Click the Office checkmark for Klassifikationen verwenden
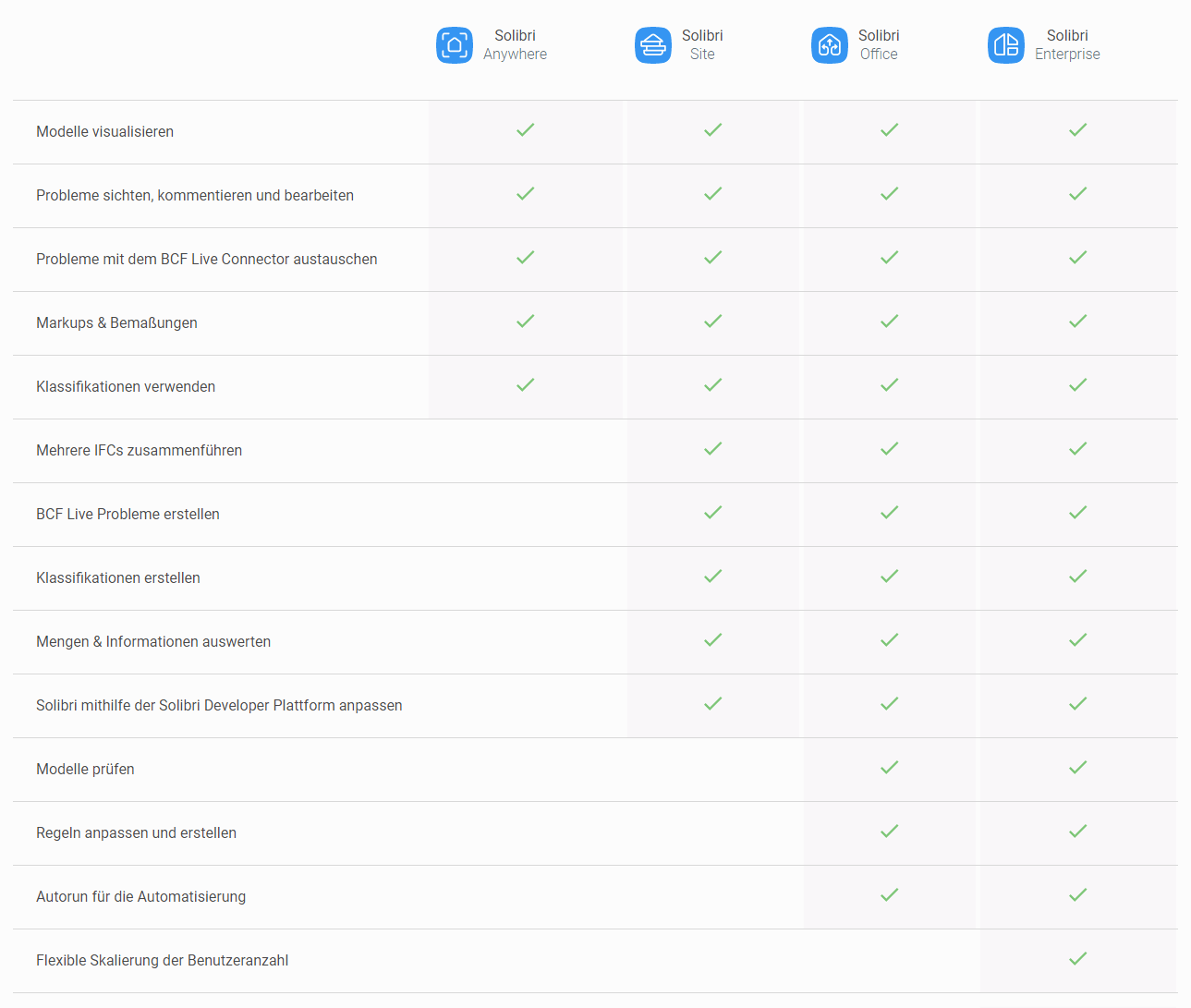1191x1008 pixels. (890, 385)
